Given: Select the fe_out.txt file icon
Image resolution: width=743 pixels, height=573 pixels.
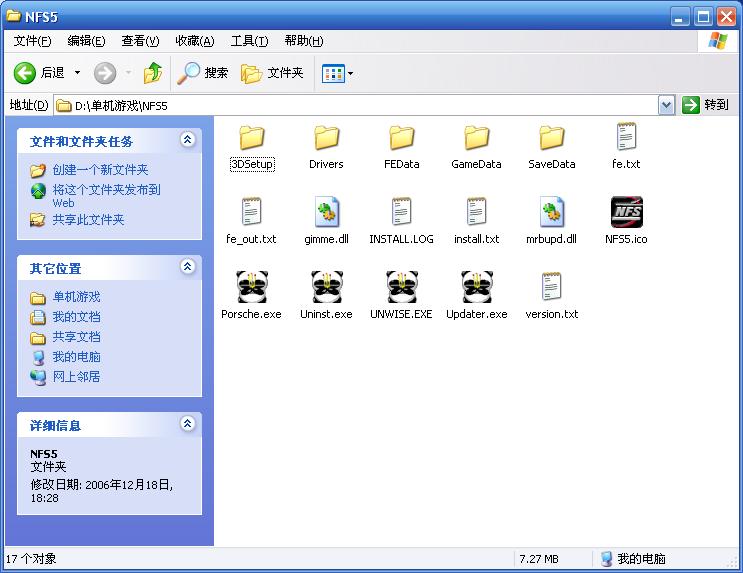Looking at the screenshot, I should click(251, 211).
